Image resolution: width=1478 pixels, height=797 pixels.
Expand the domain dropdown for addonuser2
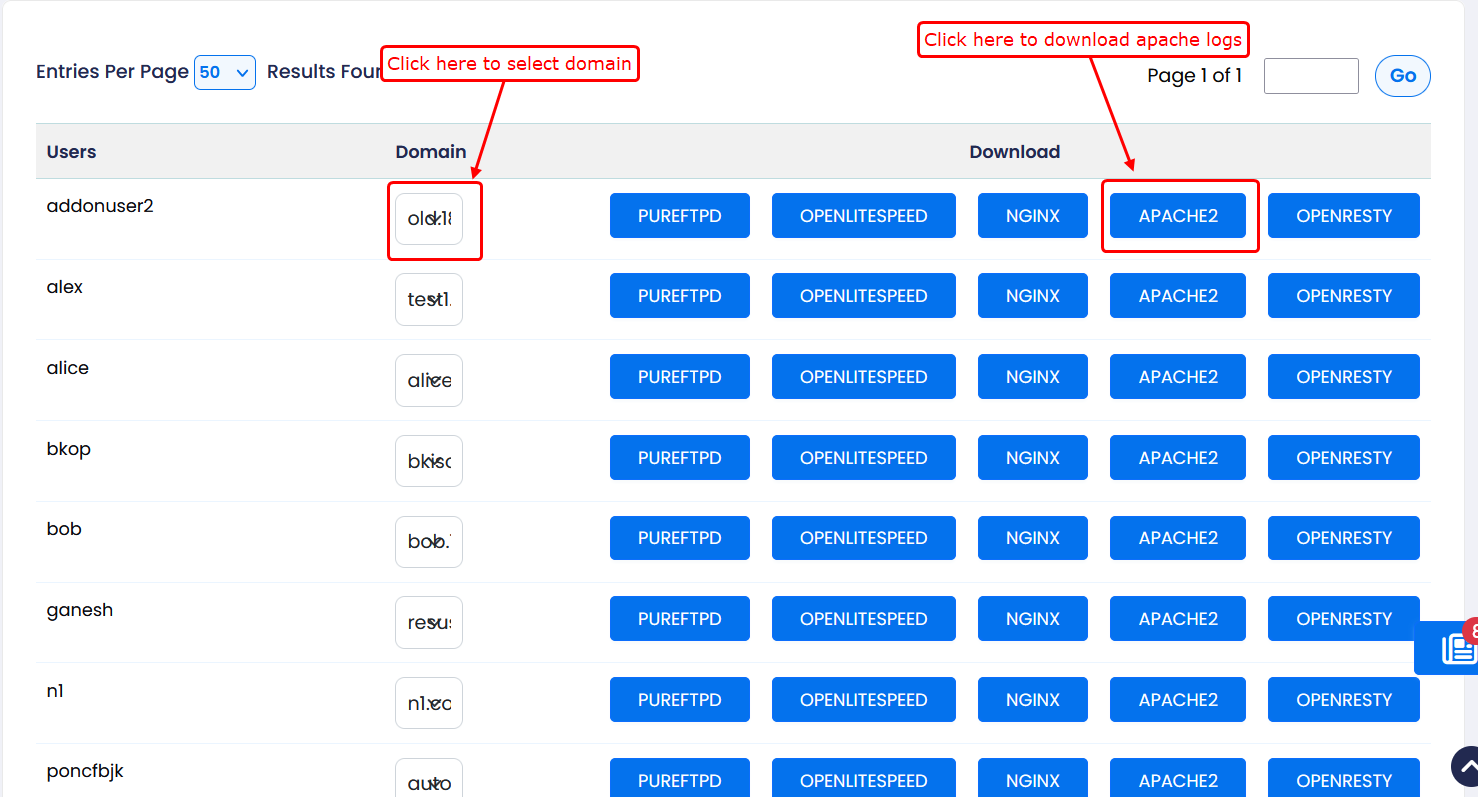pyautogui.click(x=429, y=219)
